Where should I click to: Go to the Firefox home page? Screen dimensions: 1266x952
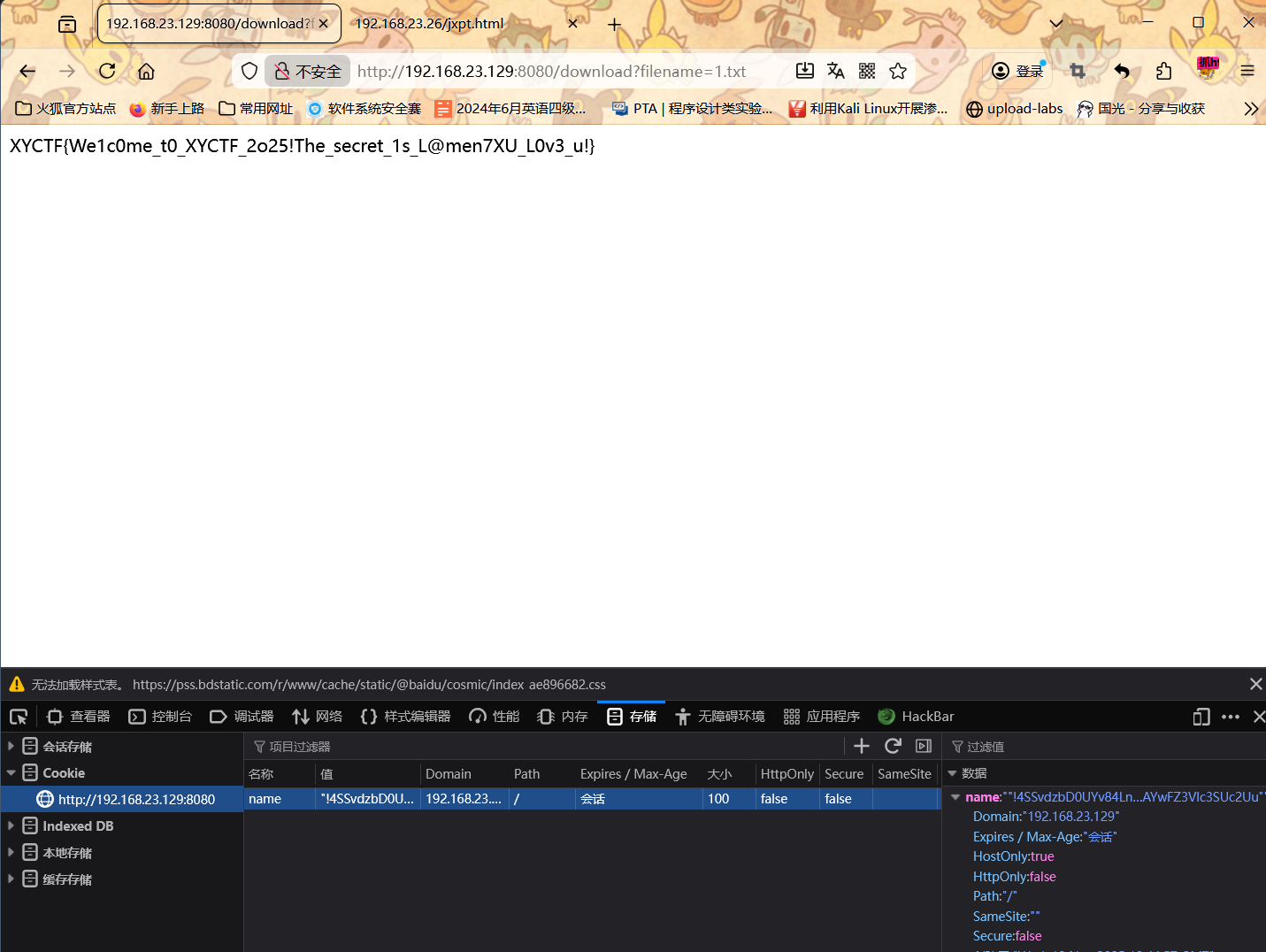click(147, 72)
